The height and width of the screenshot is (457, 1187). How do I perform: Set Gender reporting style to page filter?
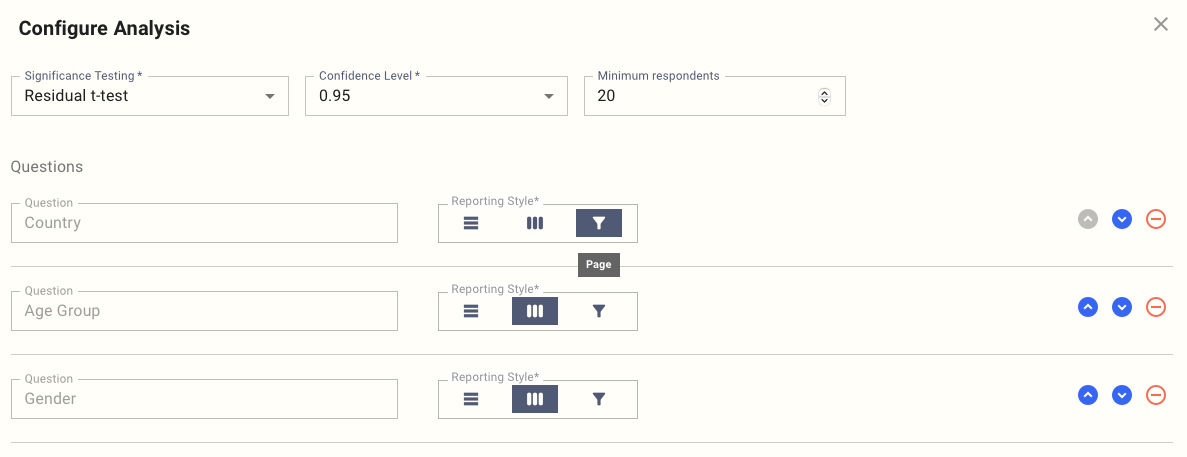click(x=598, y=399)
